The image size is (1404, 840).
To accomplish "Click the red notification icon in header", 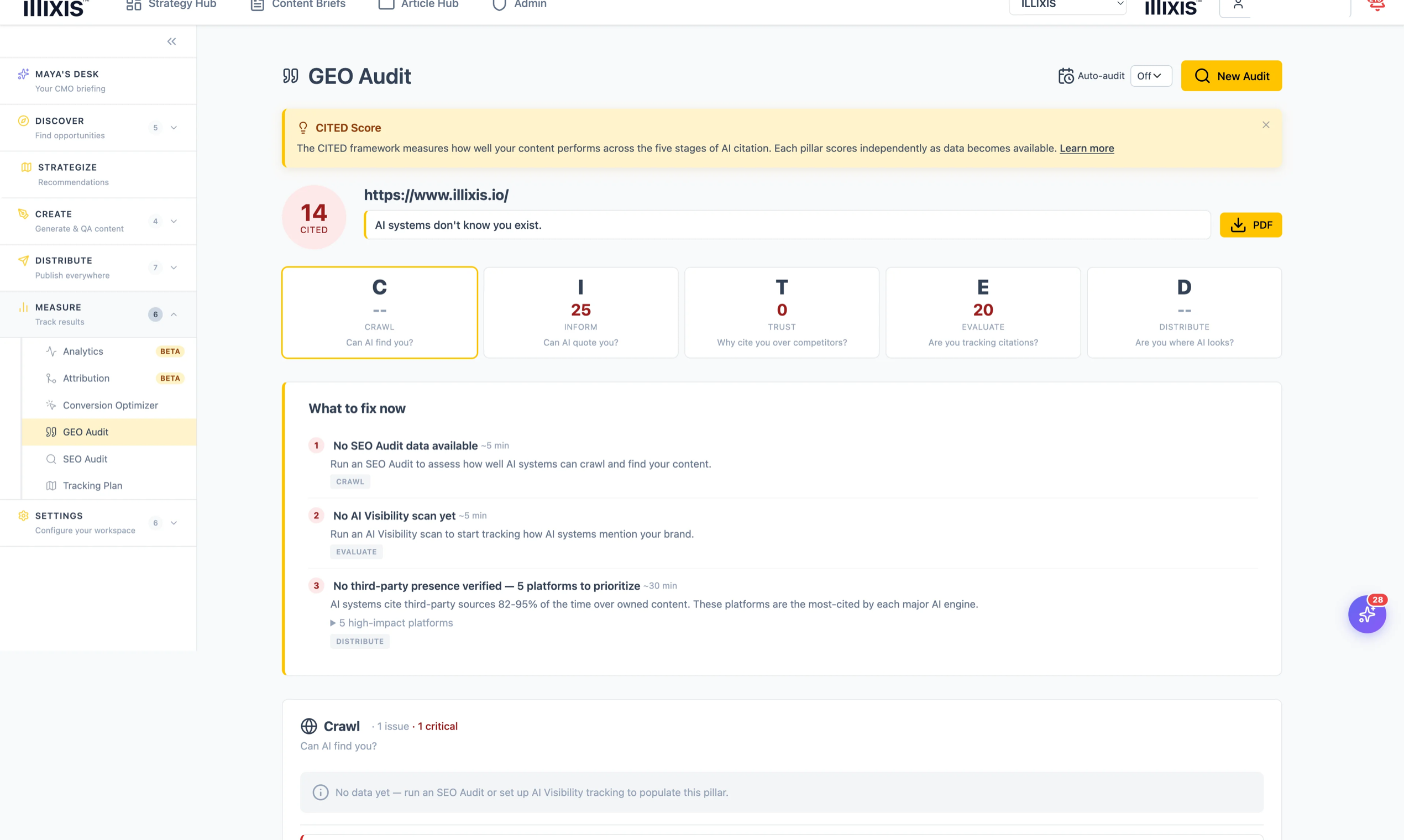I will [x=1376, y=4].
